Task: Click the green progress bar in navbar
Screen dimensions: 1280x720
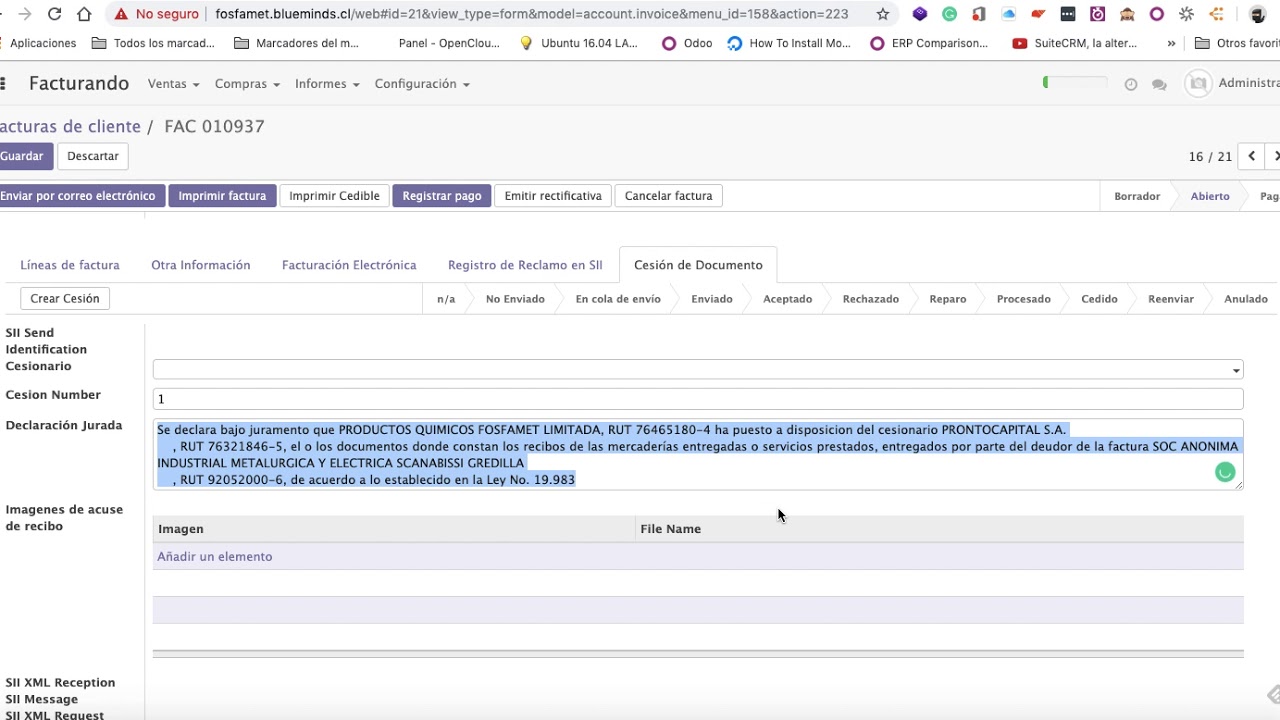Action: [x=1075, y=83]
